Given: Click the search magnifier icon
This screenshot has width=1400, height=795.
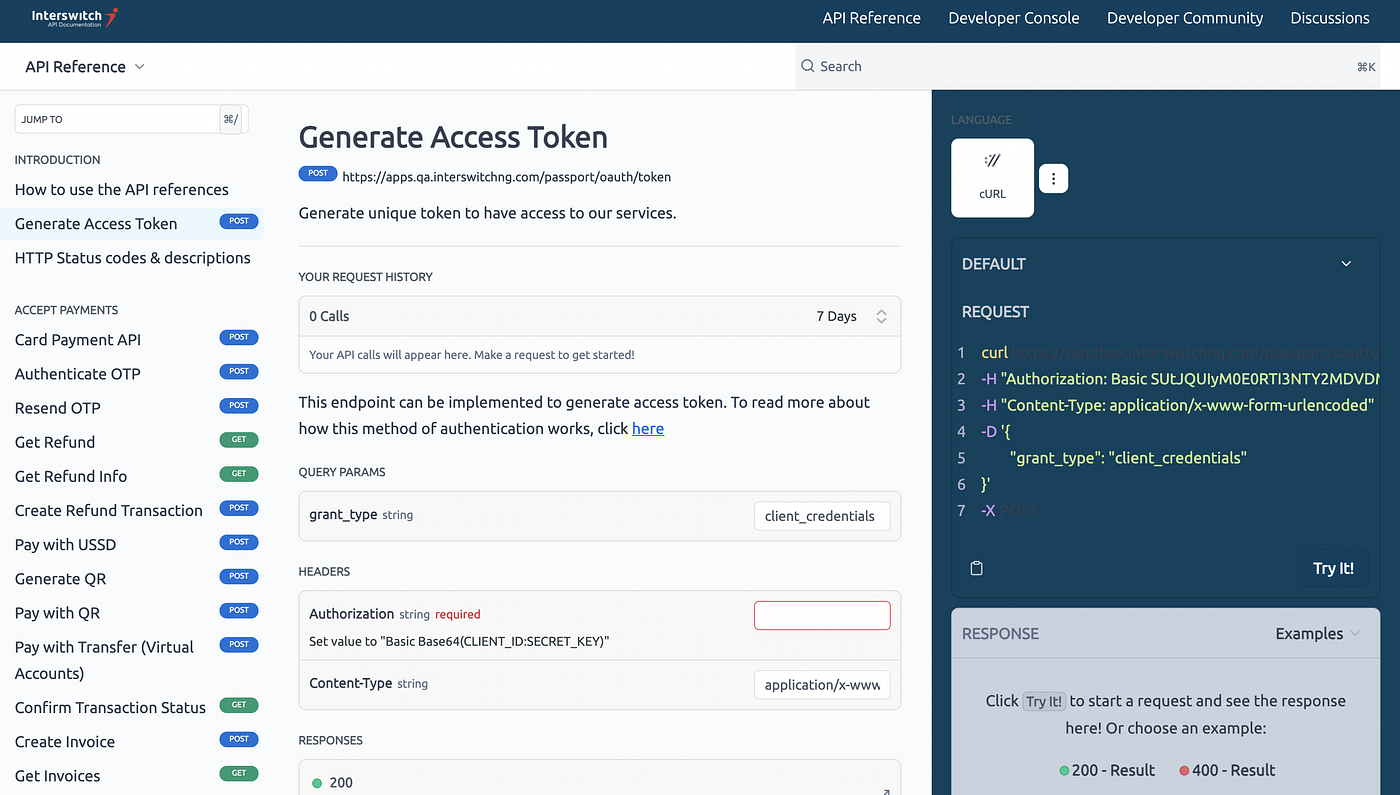Looking at the screenshot, I should point(806,66).
